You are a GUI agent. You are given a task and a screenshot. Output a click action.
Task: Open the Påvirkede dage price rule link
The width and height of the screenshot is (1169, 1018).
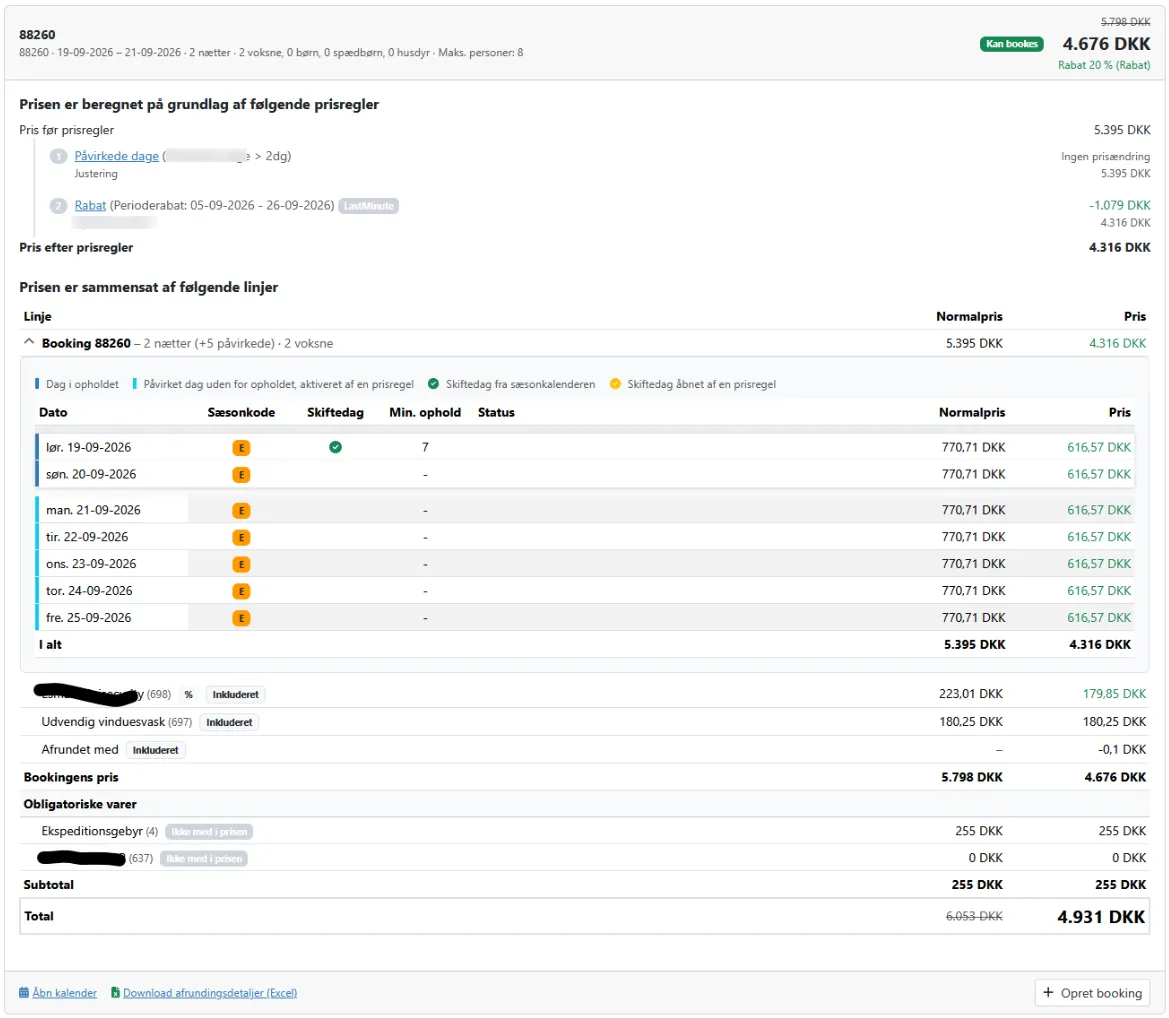coord(116,156)
